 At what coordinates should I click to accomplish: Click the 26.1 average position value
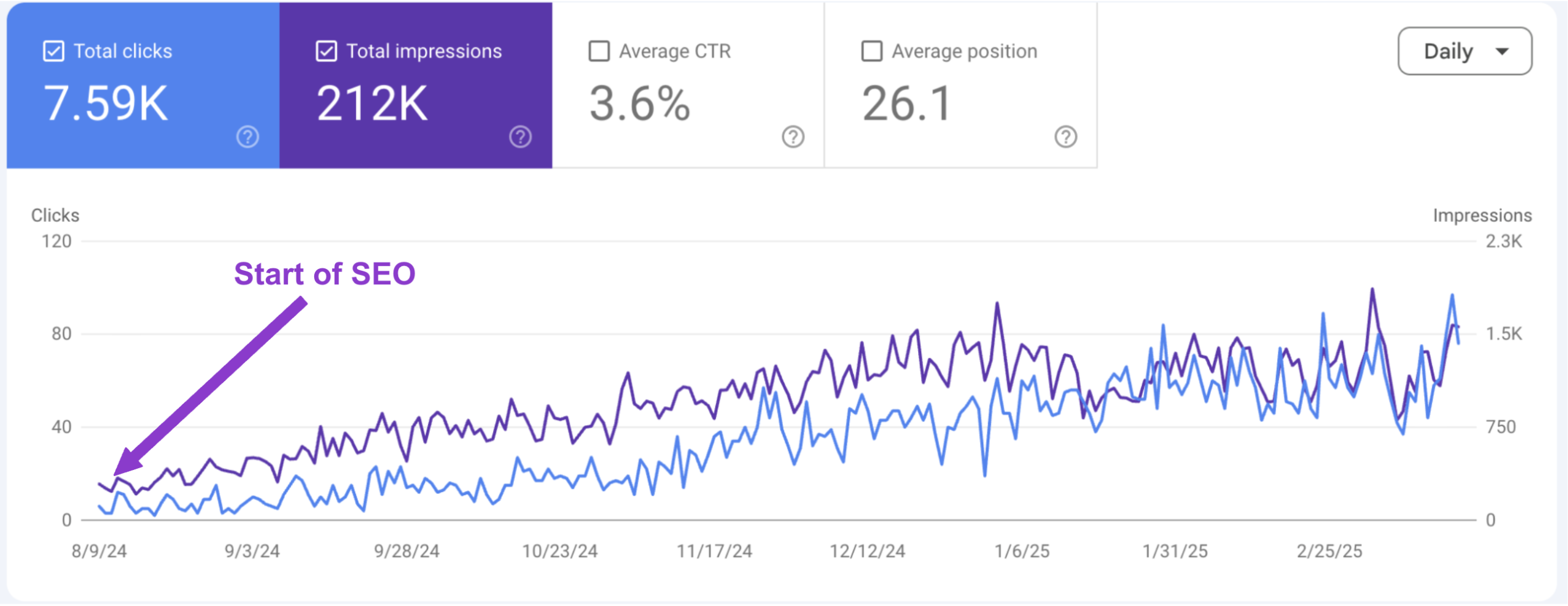[x=906, y=104]
